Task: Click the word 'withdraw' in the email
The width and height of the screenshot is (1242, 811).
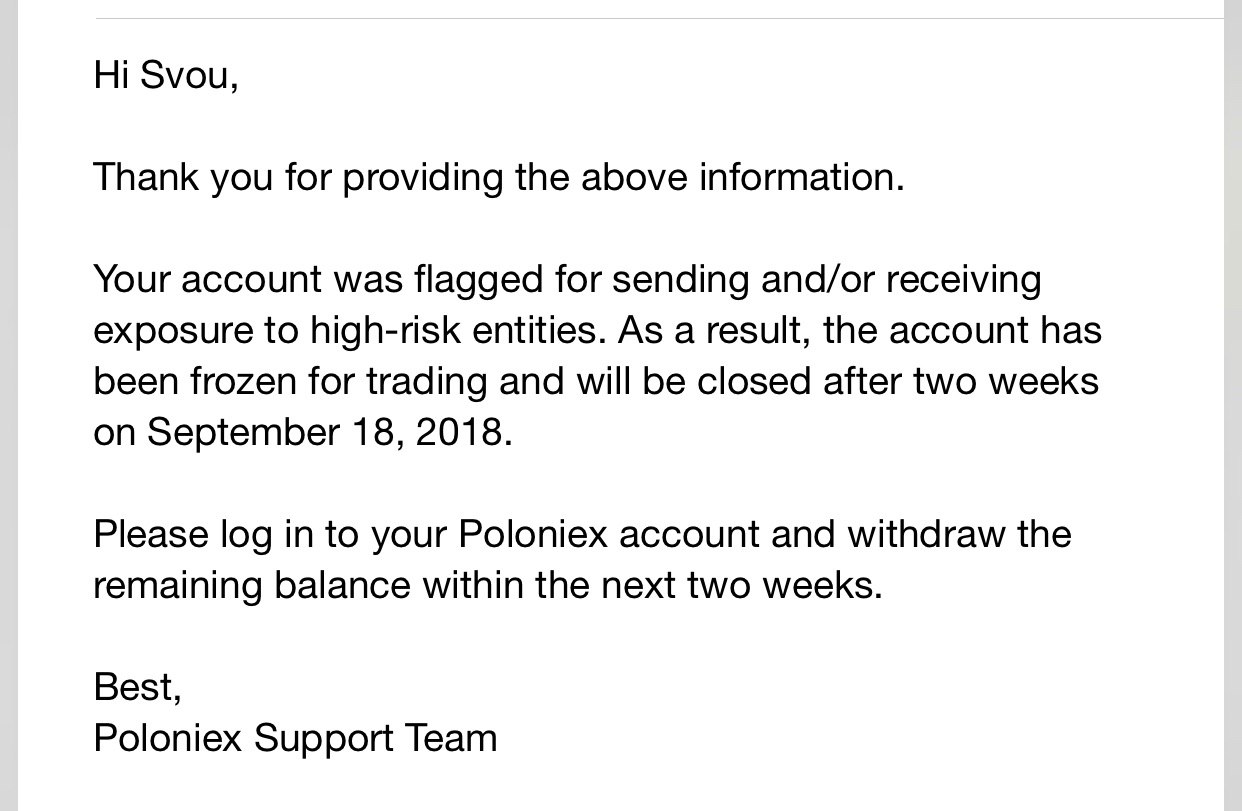Action: coord(927,534)
